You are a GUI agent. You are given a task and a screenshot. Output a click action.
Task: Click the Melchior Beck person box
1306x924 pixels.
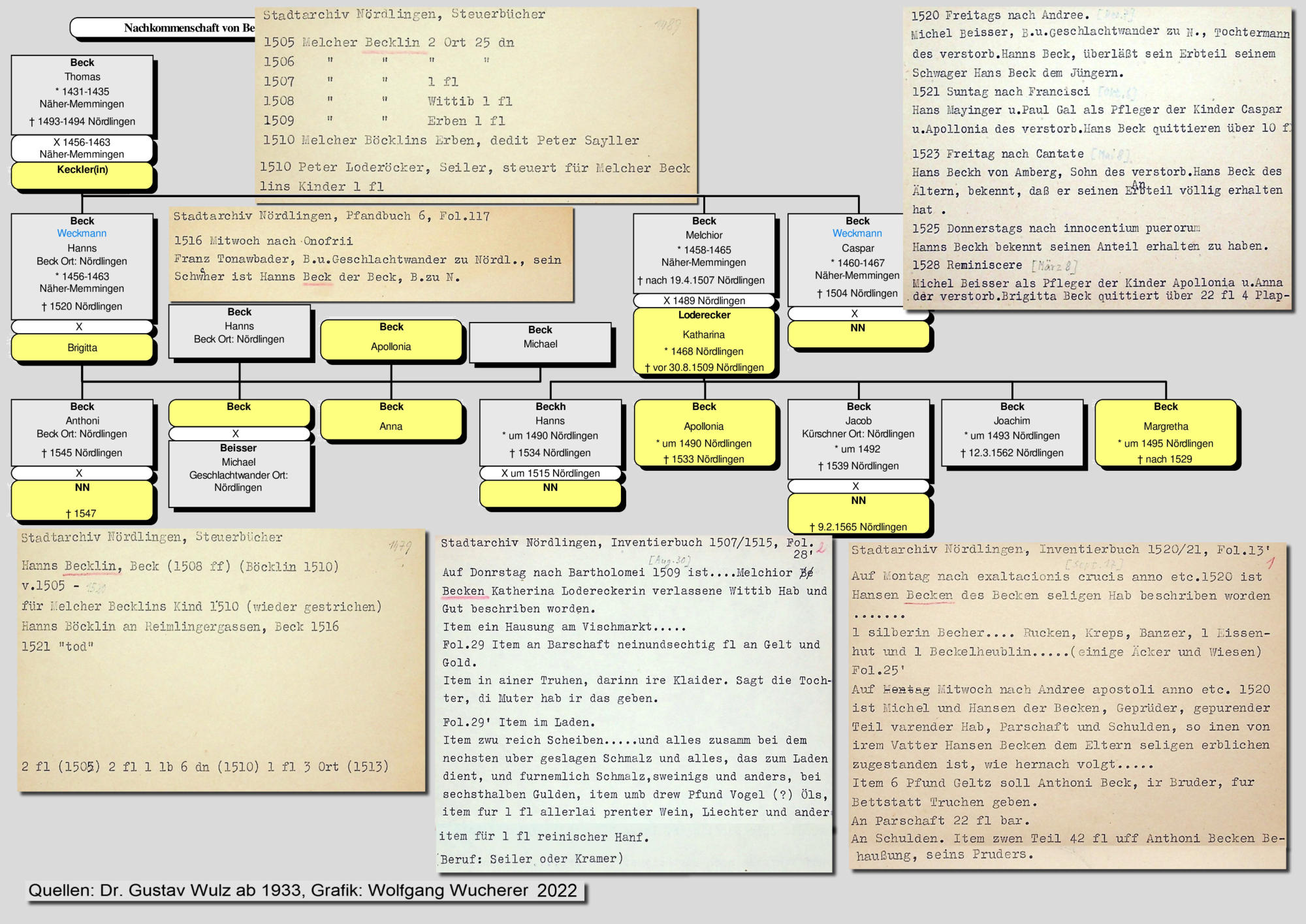(x=704, y=253)
